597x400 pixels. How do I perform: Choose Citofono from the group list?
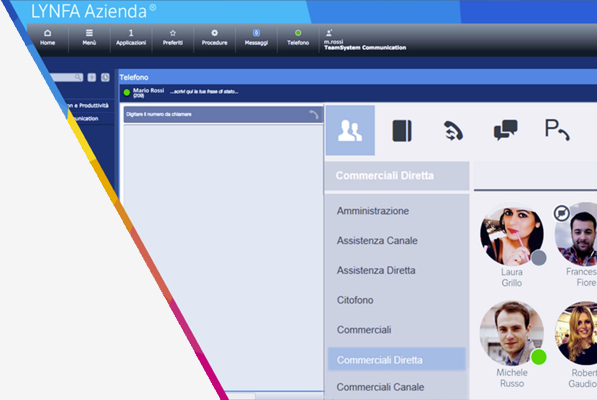355,300
